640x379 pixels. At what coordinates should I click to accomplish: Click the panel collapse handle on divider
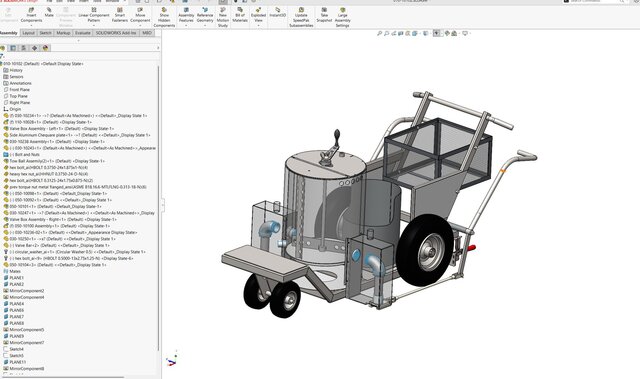(x=162, y=205)
